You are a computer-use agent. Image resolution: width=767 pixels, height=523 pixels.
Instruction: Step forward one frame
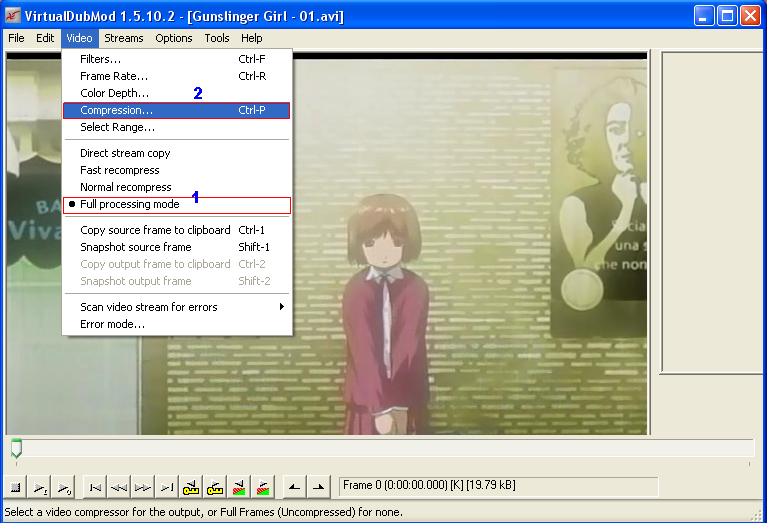[143, 487]
